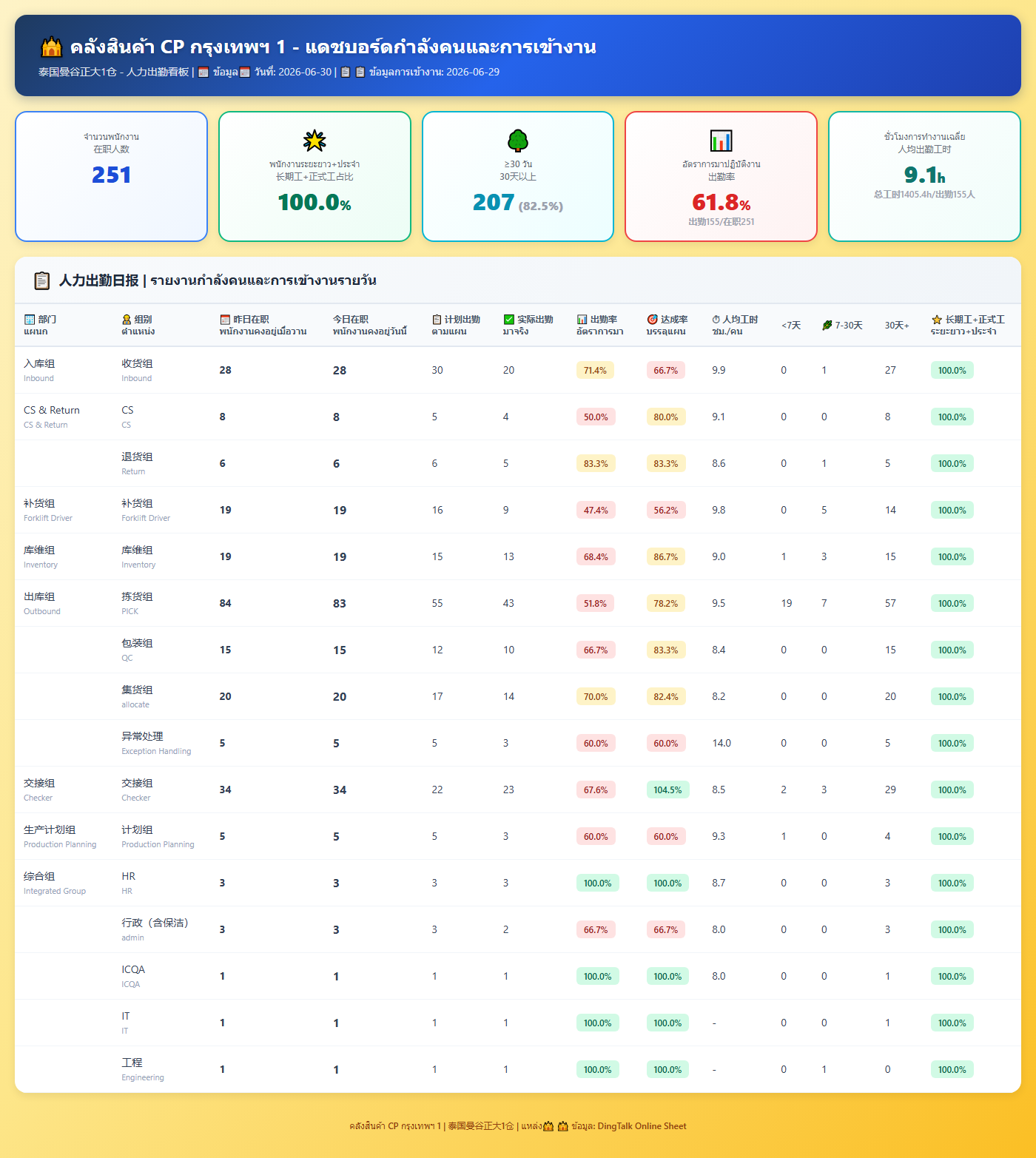This screenshot has width=1036, height=1158.
Task: Click the 57 value in 30天+ column
Action: coord(890,603)
